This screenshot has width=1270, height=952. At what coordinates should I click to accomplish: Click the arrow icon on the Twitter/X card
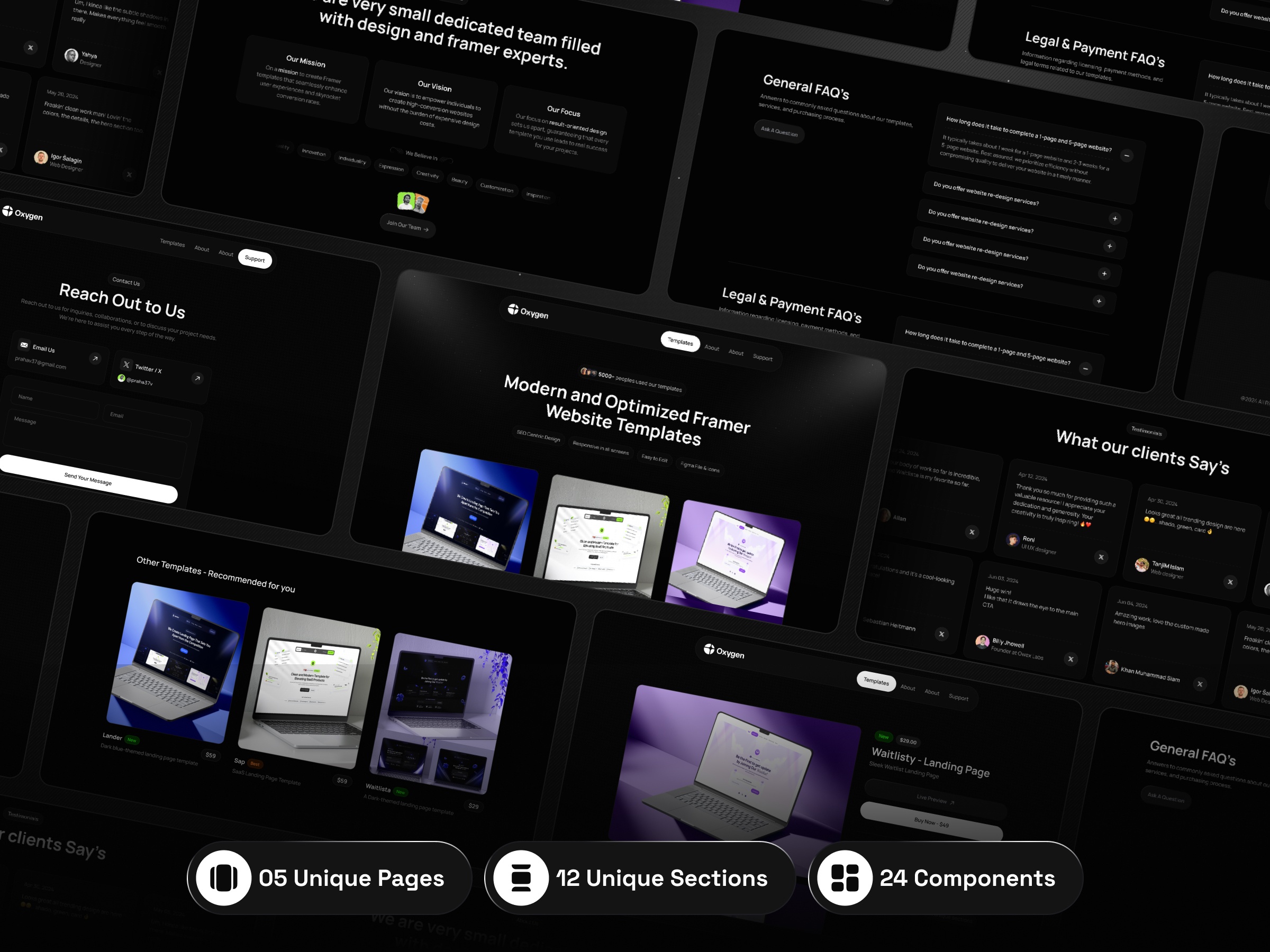(x=197, y=378)
